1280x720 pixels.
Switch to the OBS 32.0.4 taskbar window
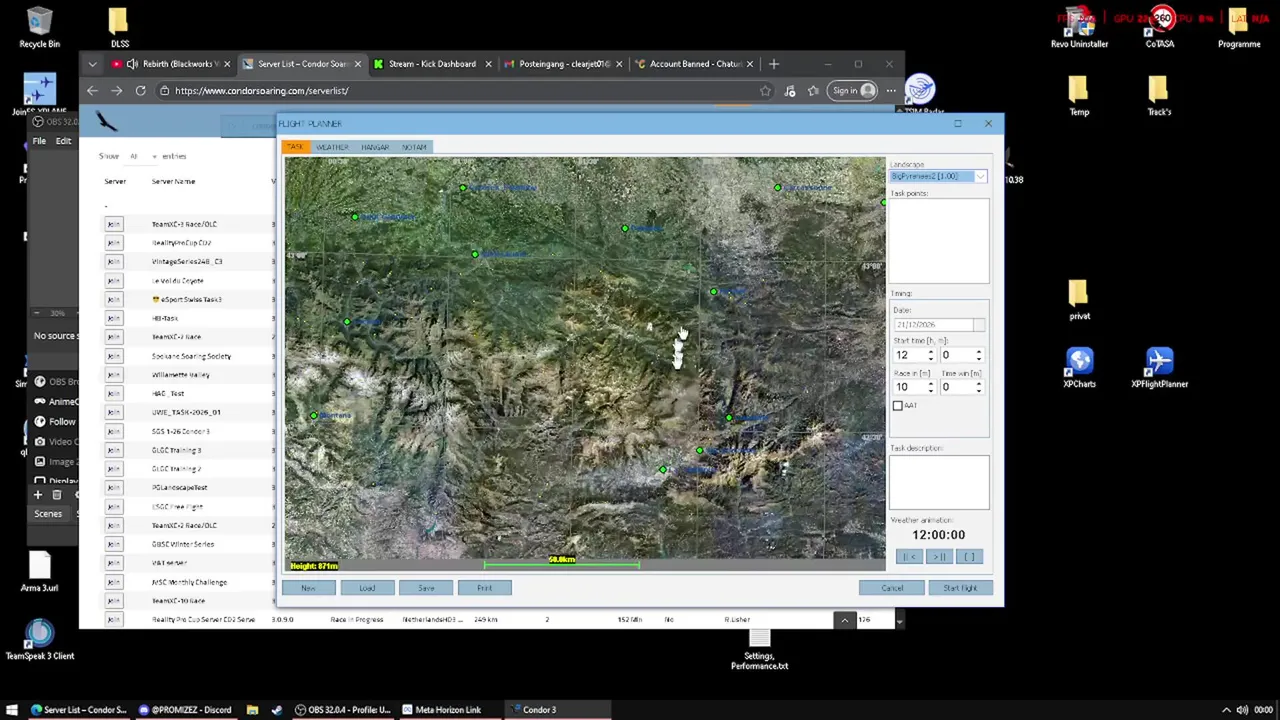343,710
